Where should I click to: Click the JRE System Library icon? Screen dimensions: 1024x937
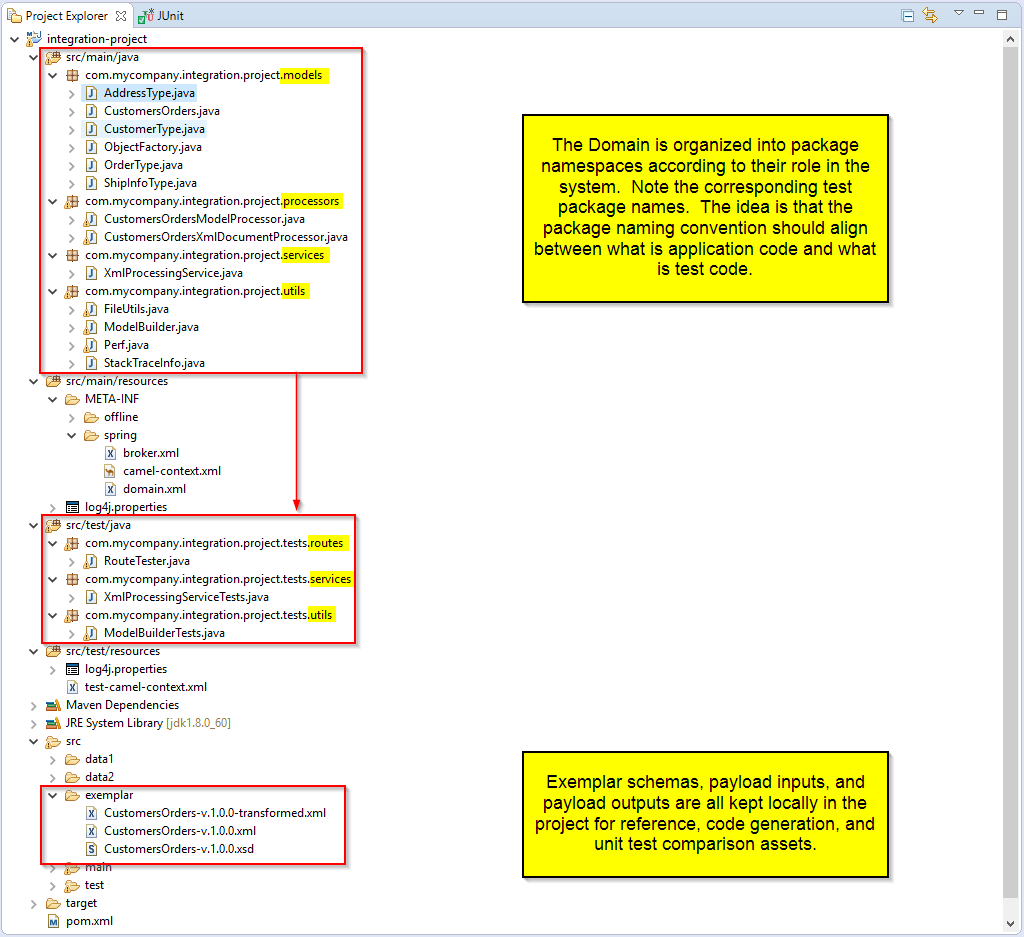point(53,723)
